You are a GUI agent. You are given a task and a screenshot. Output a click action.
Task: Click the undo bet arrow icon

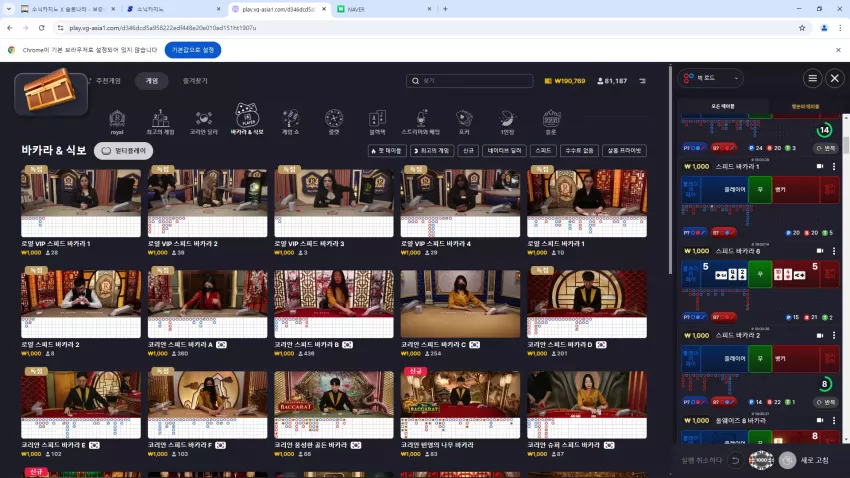pyautogui.click(x=735, y=460)
